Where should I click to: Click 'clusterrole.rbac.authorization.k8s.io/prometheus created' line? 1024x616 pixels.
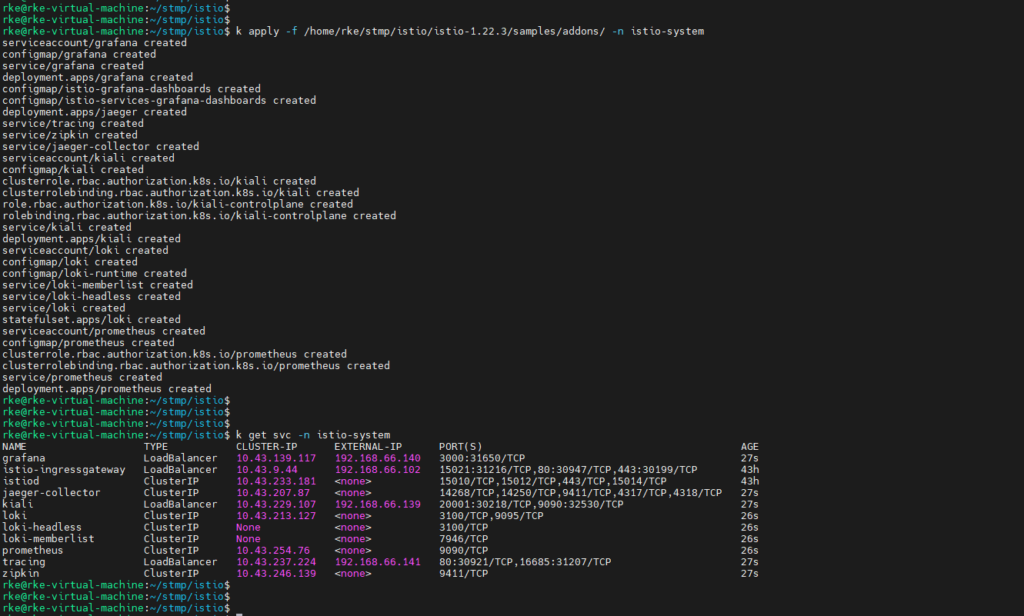(174, 354)
